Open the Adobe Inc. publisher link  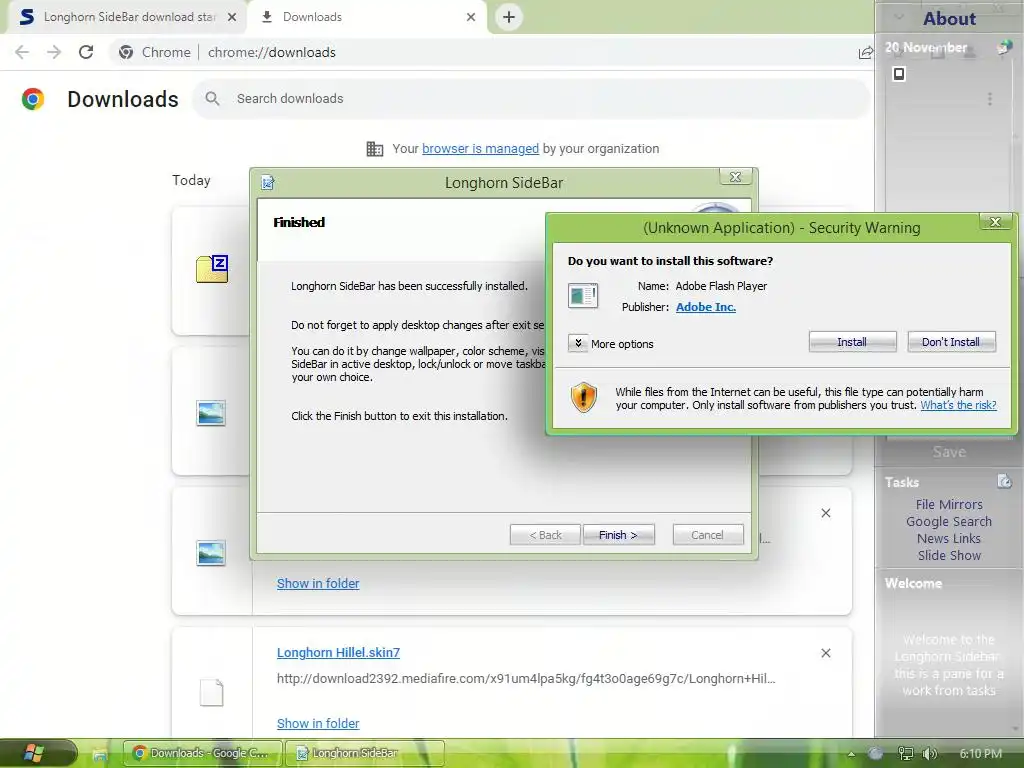705,307
